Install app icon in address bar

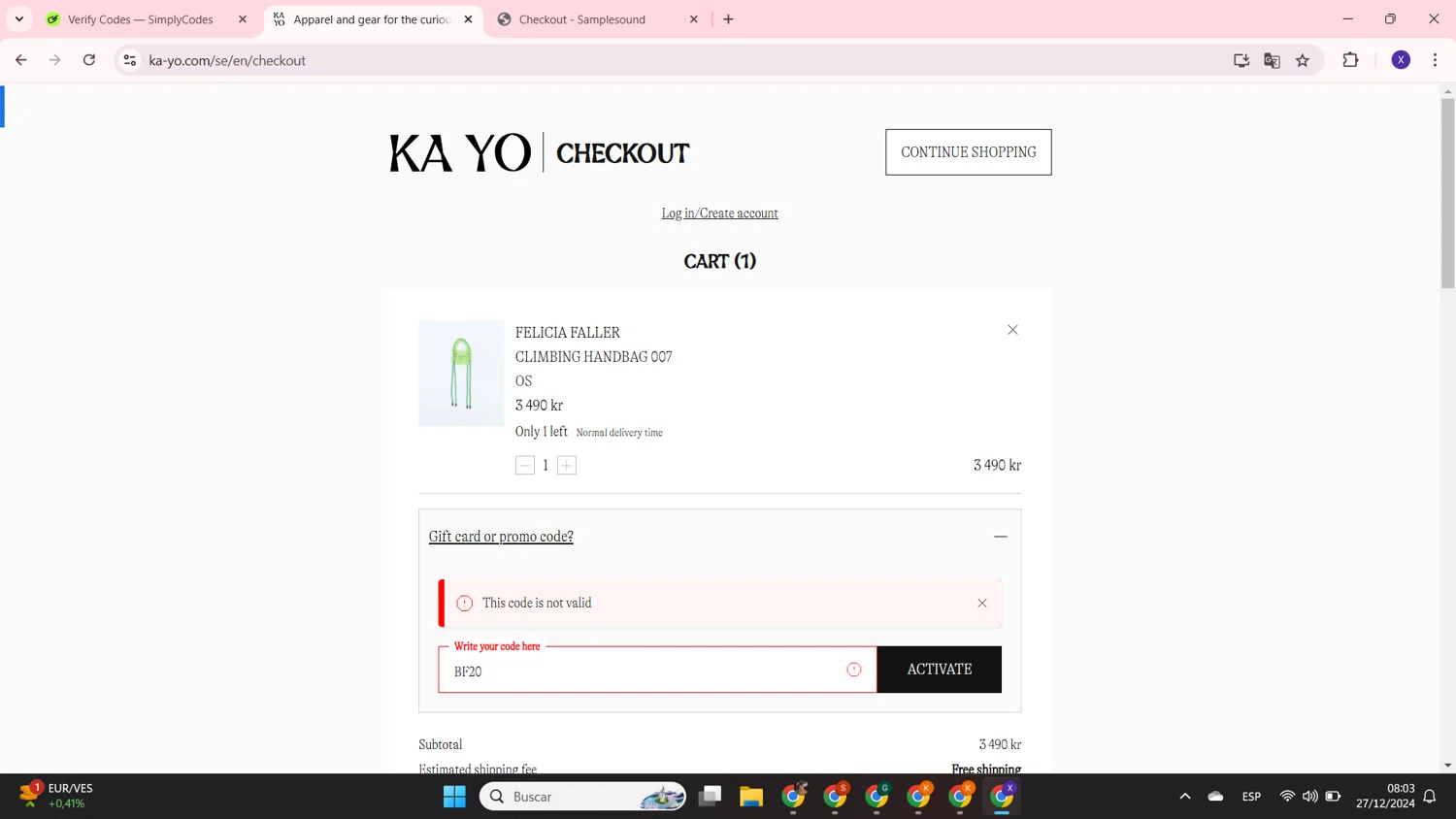tap(1241, 60)
